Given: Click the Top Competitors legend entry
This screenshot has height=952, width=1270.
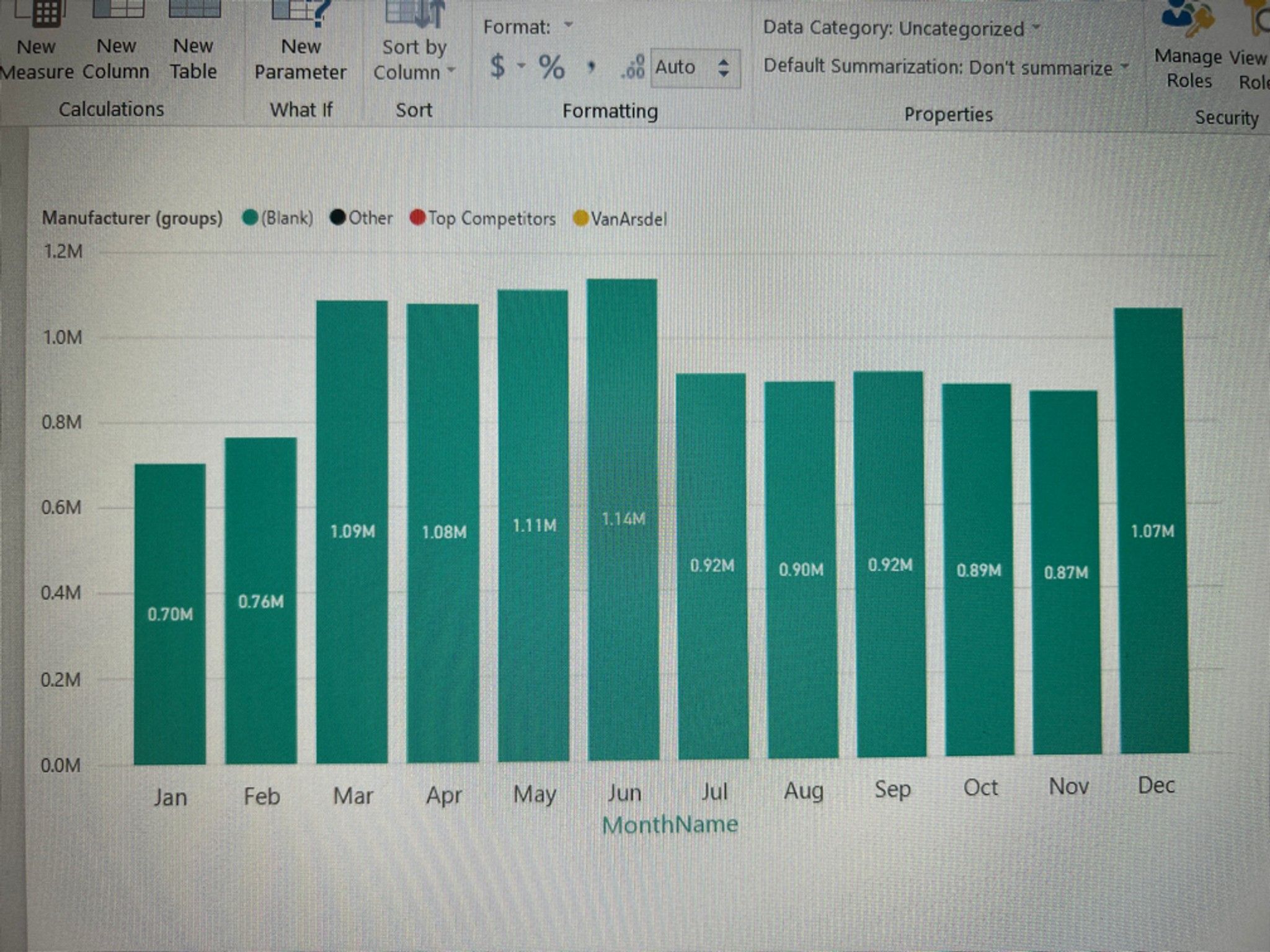Looking at the screenshot, I should tap(482, 218).
